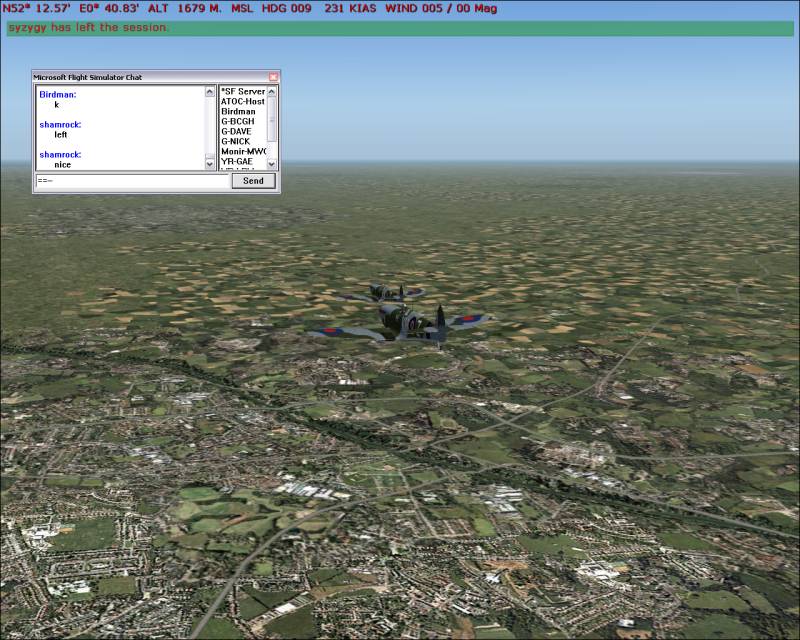Focus the chat message input field
Screen dimensions: 800x640
pyautogui.click(x=133, y=181)
